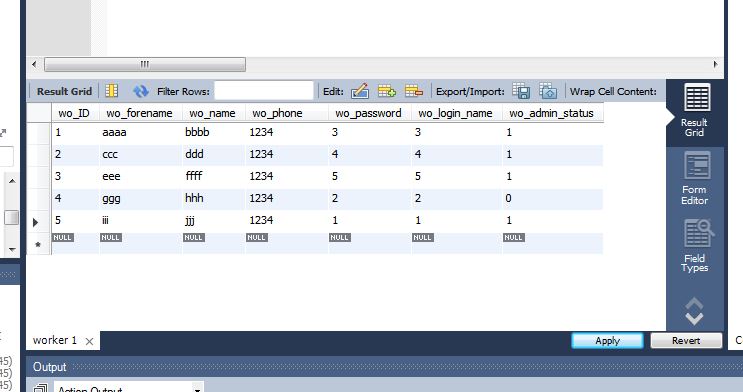Click the wo_password column header
This screenshot has width=743, height=392.
coord(370,113)
